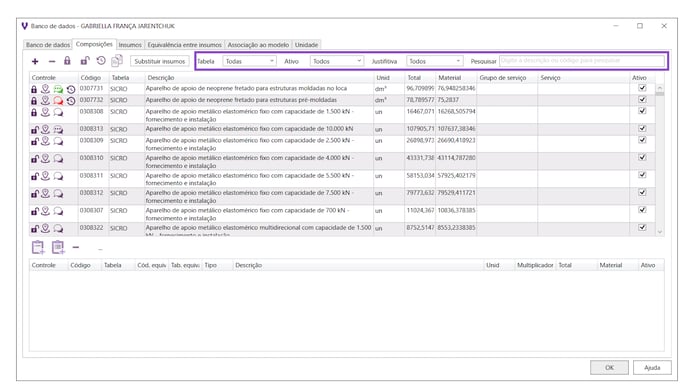Open the Equivalência entre insumos tab

pyautogui.click(x=184, y=45)
